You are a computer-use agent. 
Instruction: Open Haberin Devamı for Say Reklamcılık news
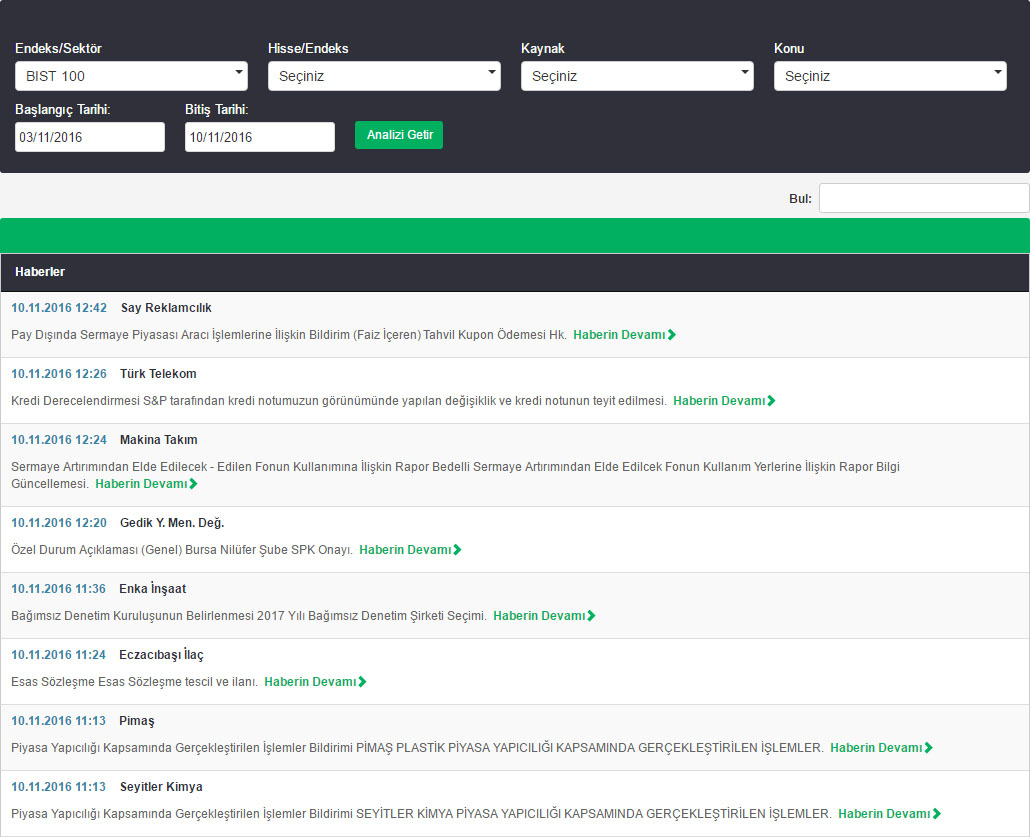click(624, 334)
